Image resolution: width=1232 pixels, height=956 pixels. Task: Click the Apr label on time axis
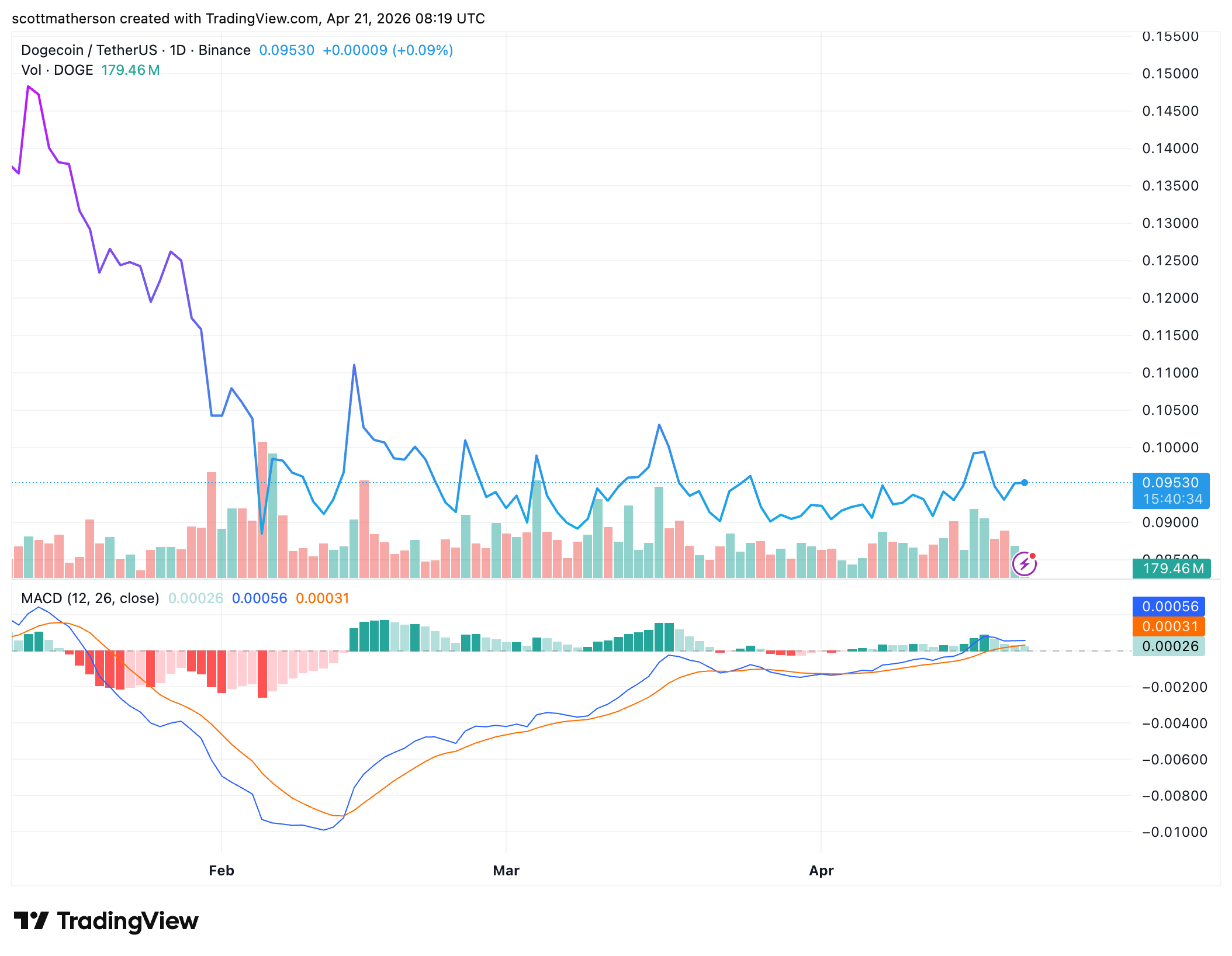[x=821, y=871]
